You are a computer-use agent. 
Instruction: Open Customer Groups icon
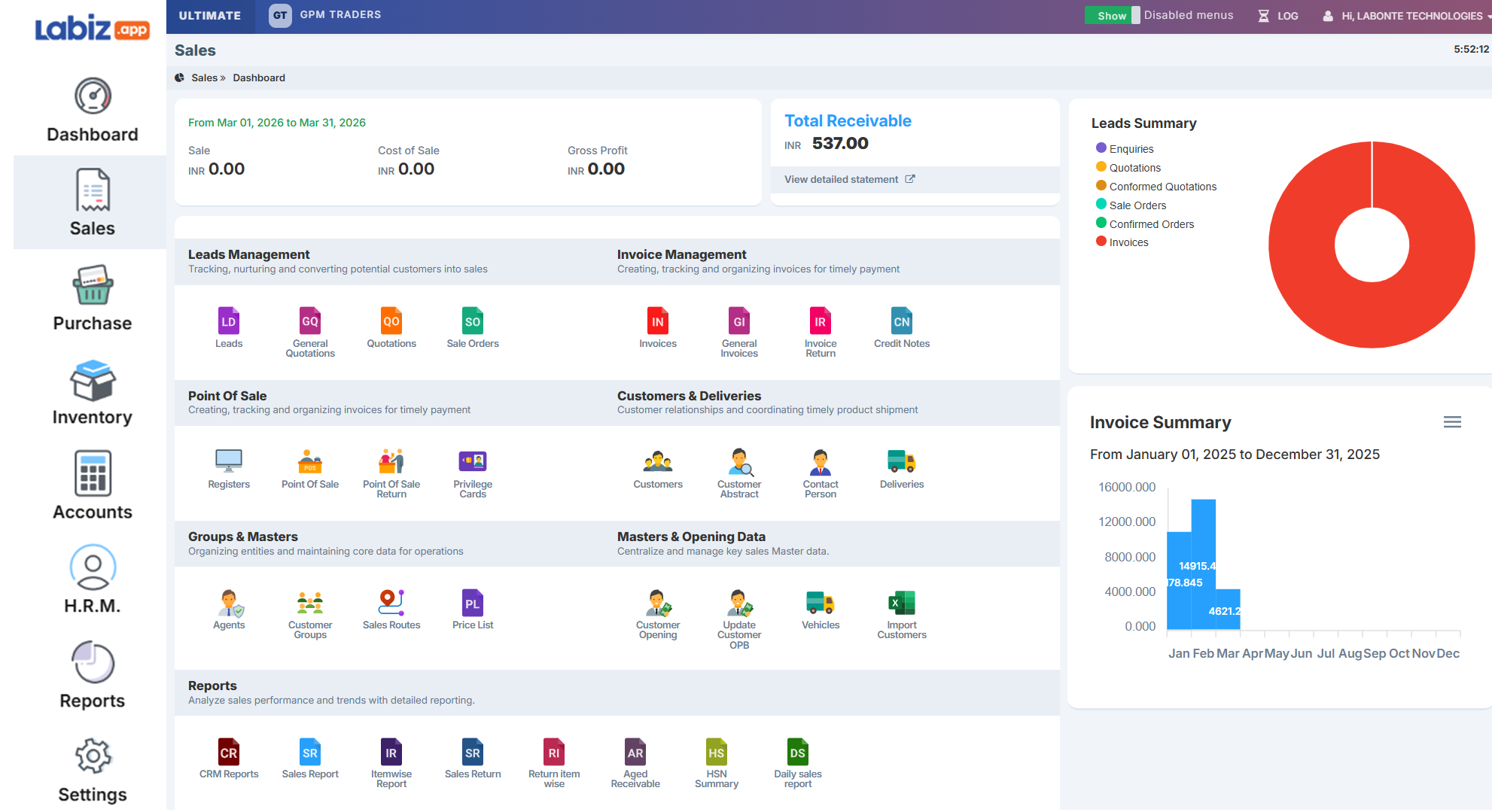pyautogui.click(x=310, y=603)
